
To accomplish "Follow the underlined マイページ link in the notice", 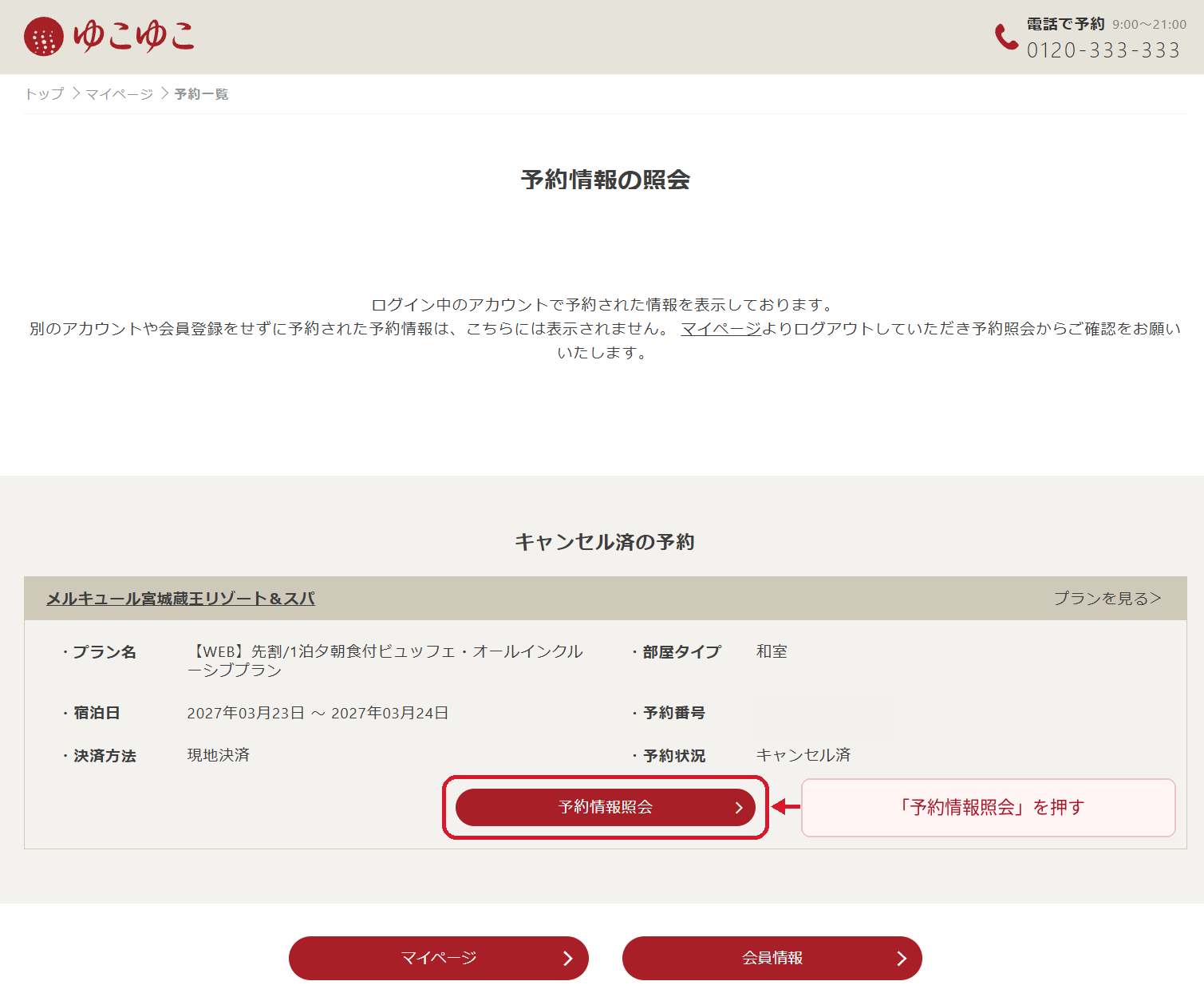I will [x=721, y=328].
